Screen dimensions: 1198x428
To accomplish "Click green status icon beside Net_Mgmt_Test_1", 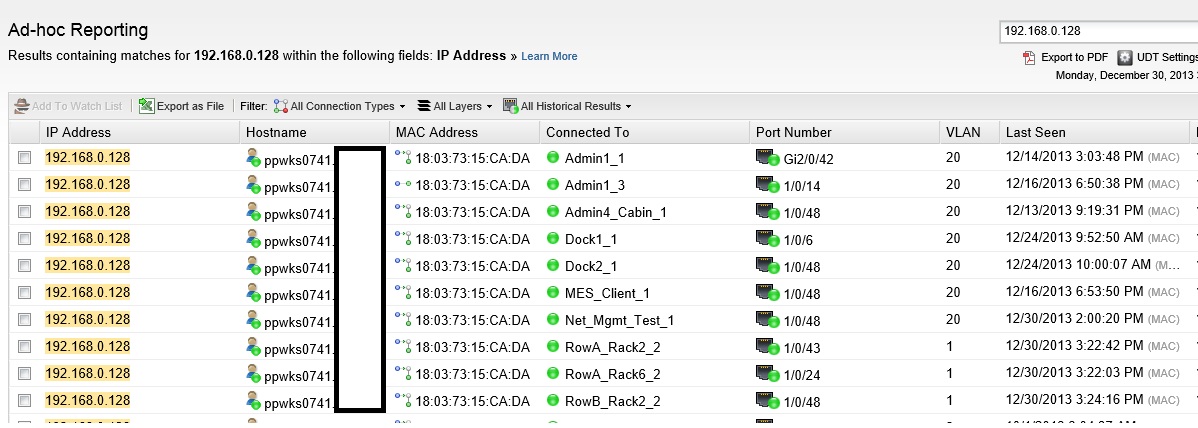I will tap(553, 319).
